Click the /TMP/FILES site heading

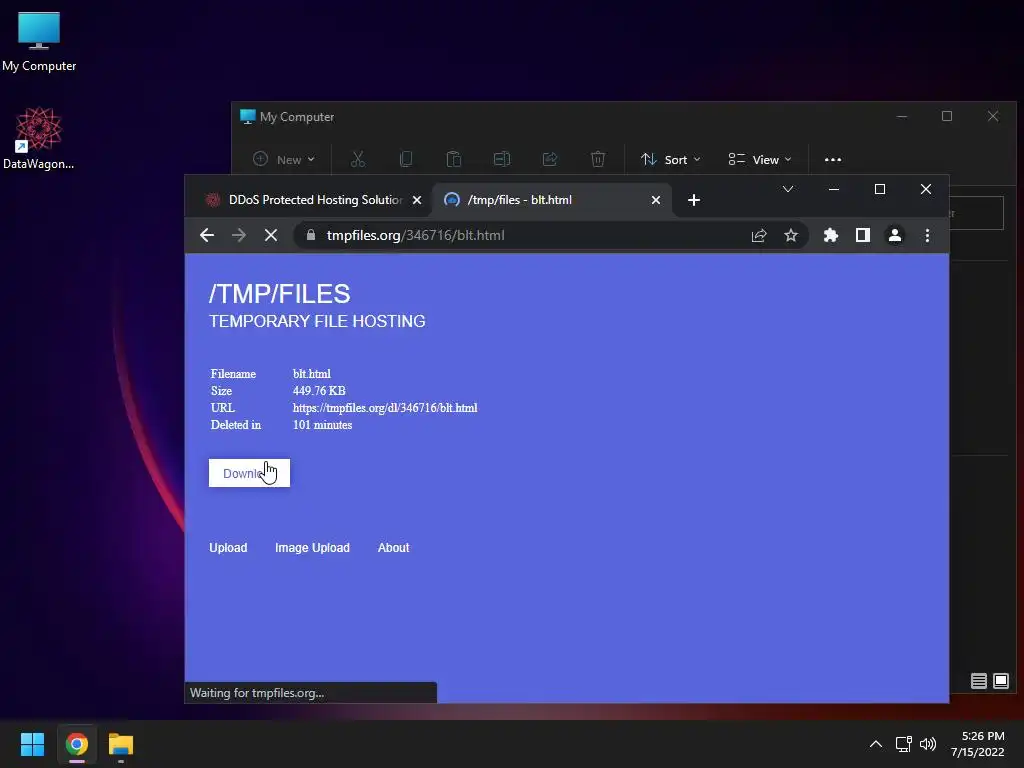point(280,294)
